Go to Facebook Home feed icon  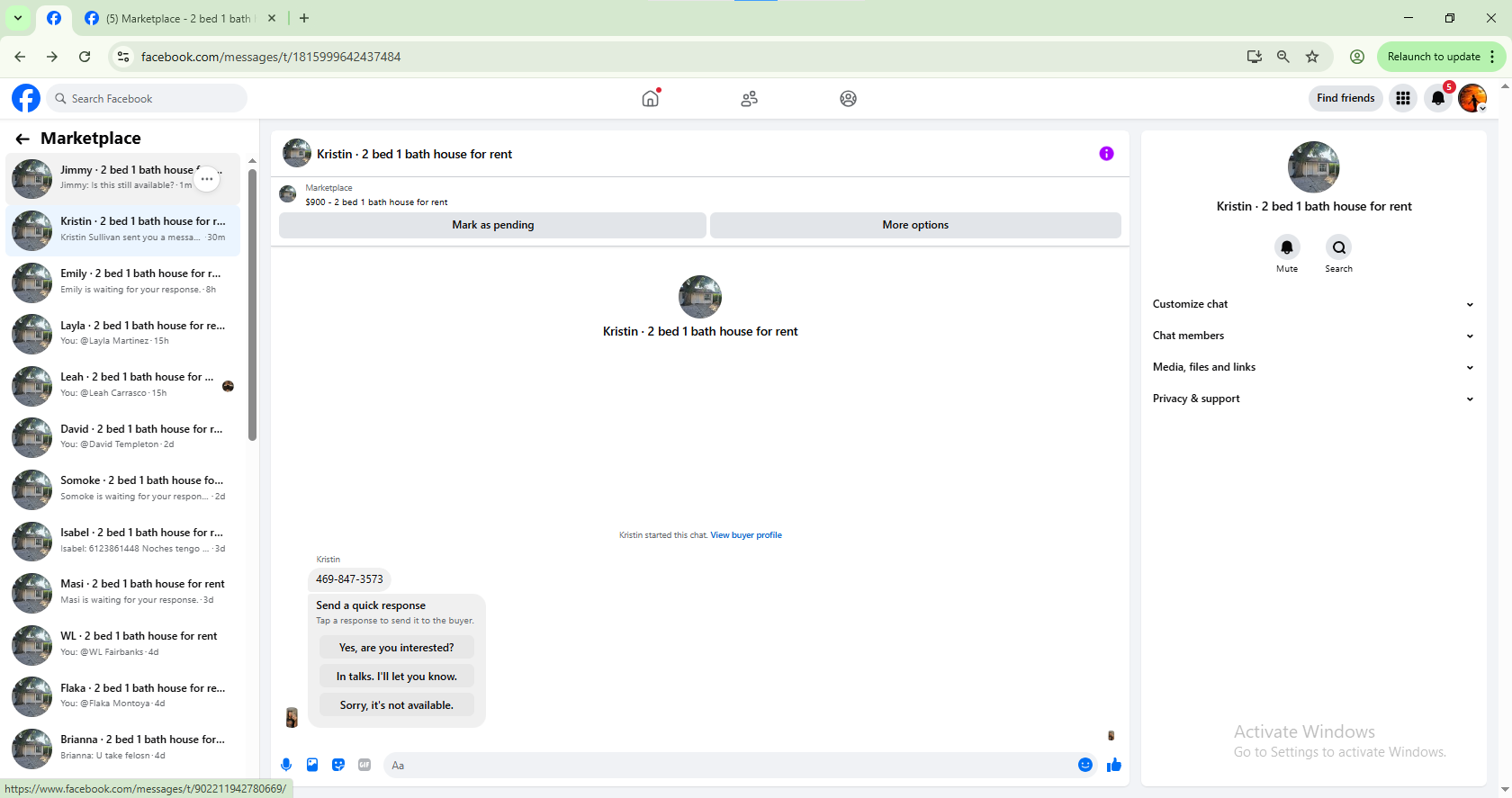(651, 98)
